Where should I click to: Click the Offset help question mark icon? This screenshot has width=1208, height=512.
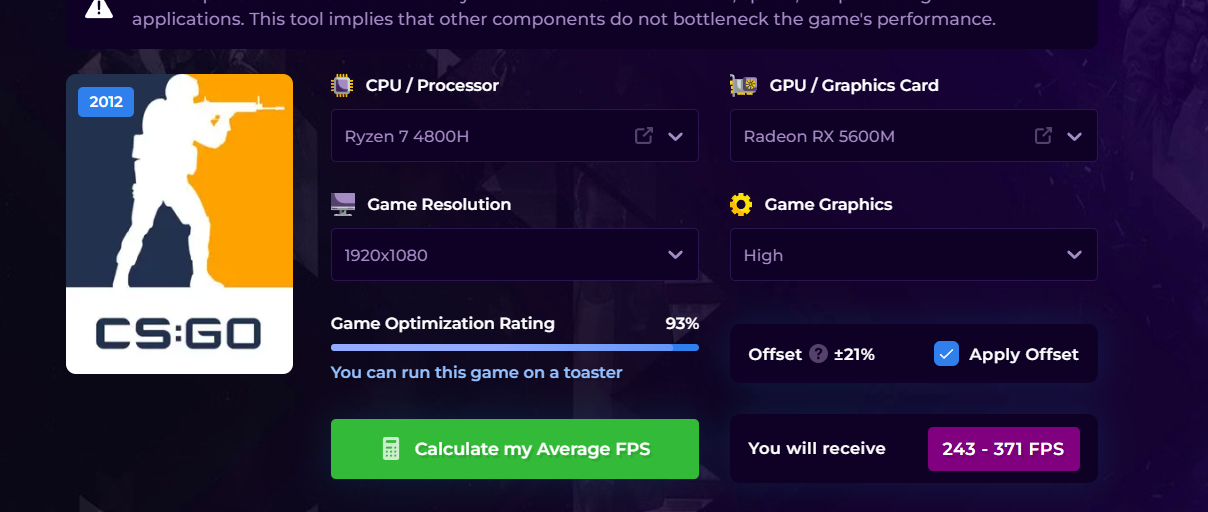coord(819,354)
